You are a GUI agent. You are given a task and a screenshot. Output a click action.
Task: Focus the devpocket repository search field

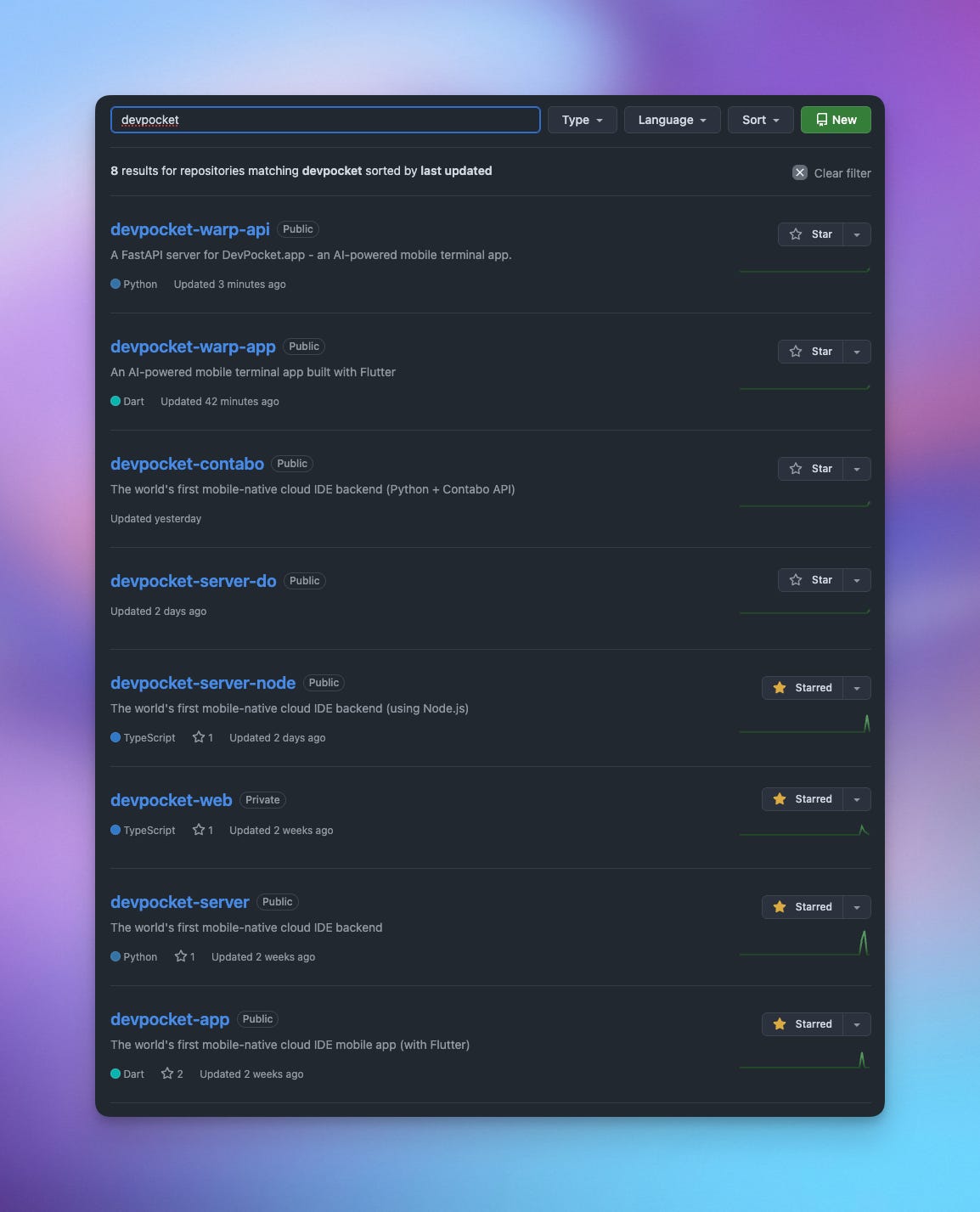pyautogui.click(x=325, y=120)
